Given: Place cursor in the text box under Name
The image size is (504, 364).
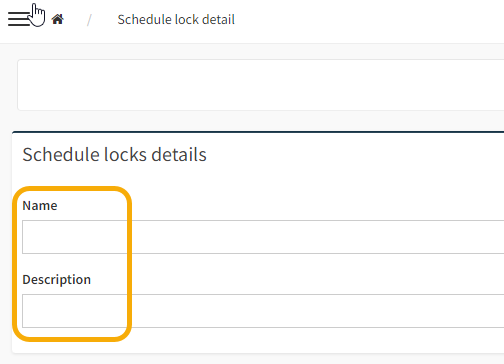Looking at the screenshot, I should 263,237.
